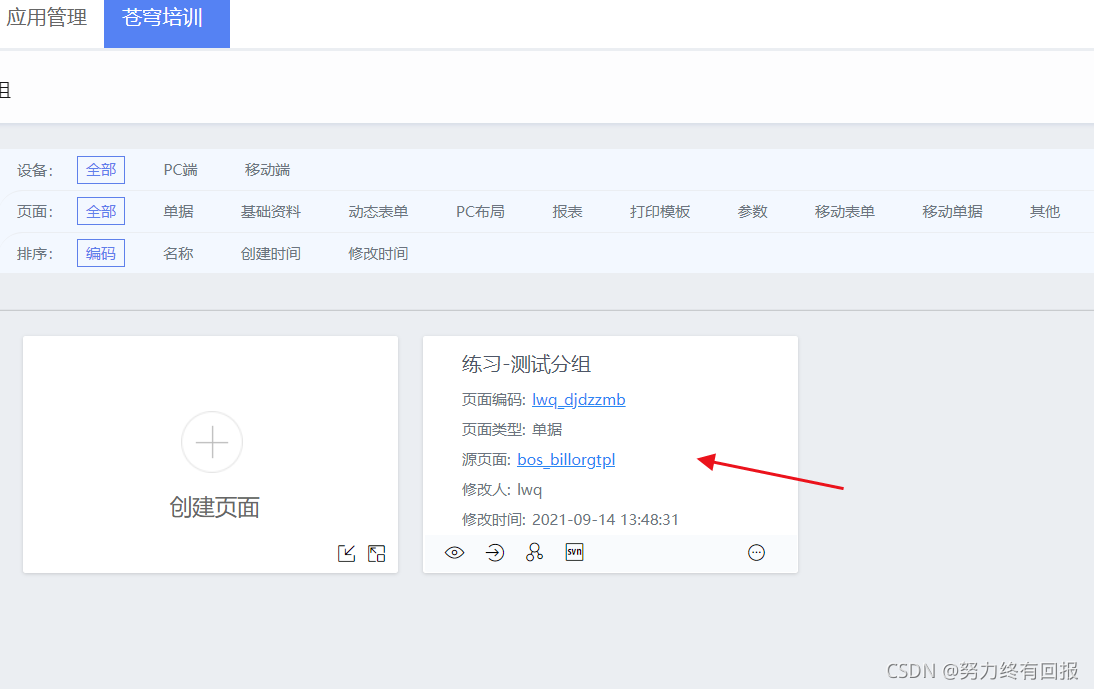Select 全部 in the 页面 filter
The image size is (1094, 689).
[101, 212]
